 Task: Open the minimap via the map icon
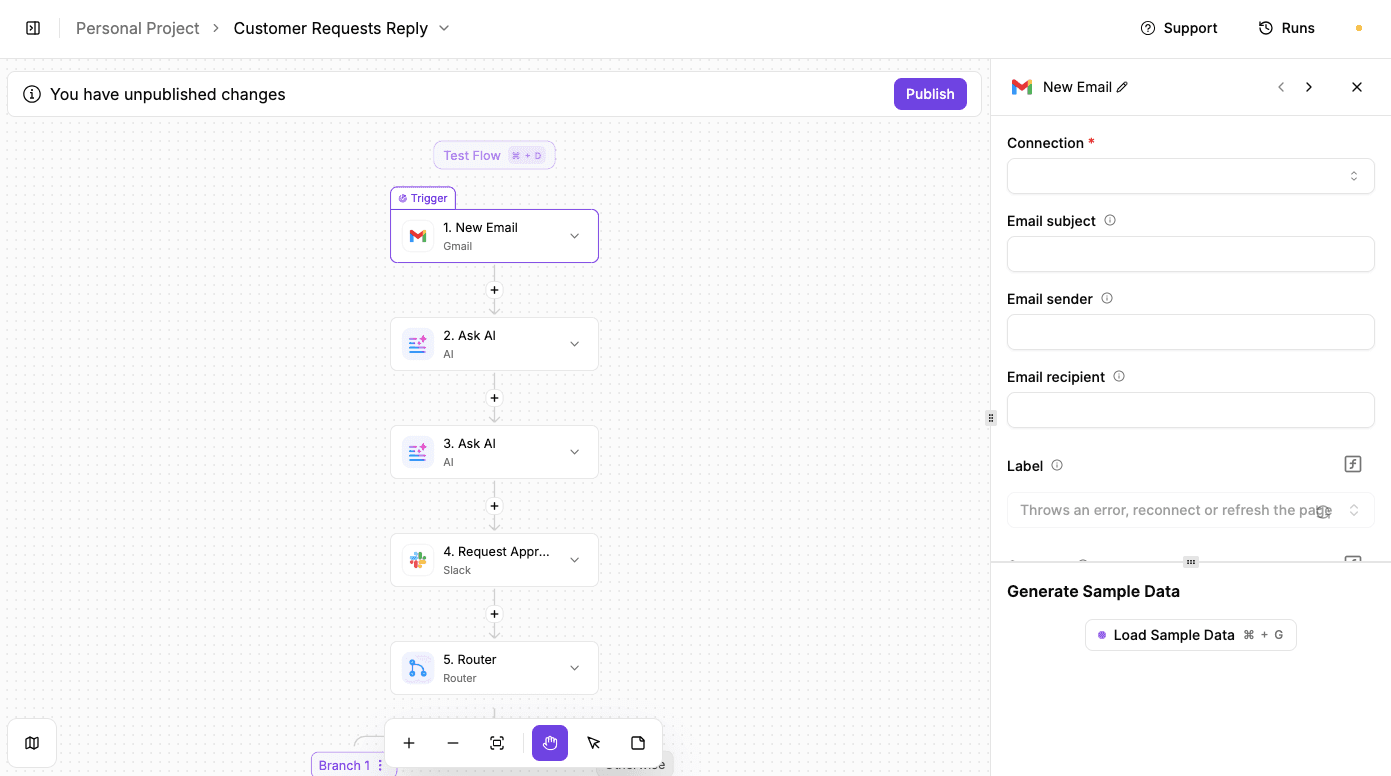[x=31, y=743]
